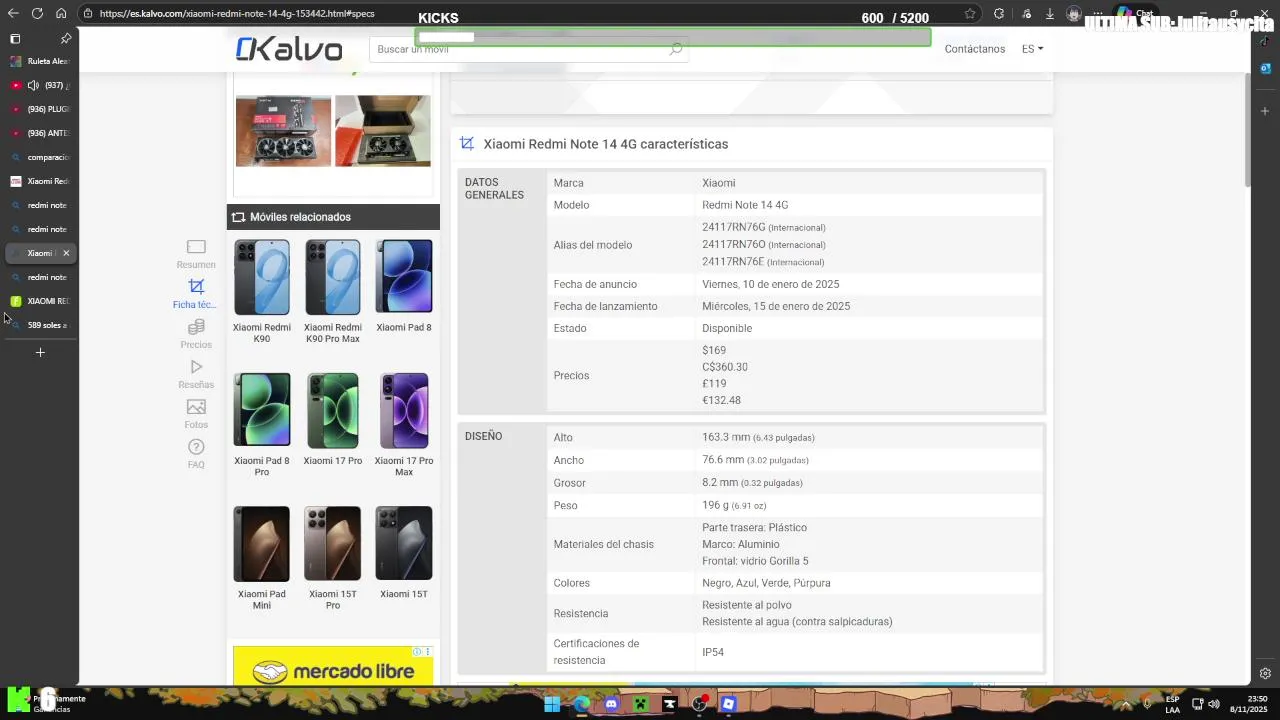Open the browser extensions puzzle icon
The image size is (1280, 720).
coord(998,14)
